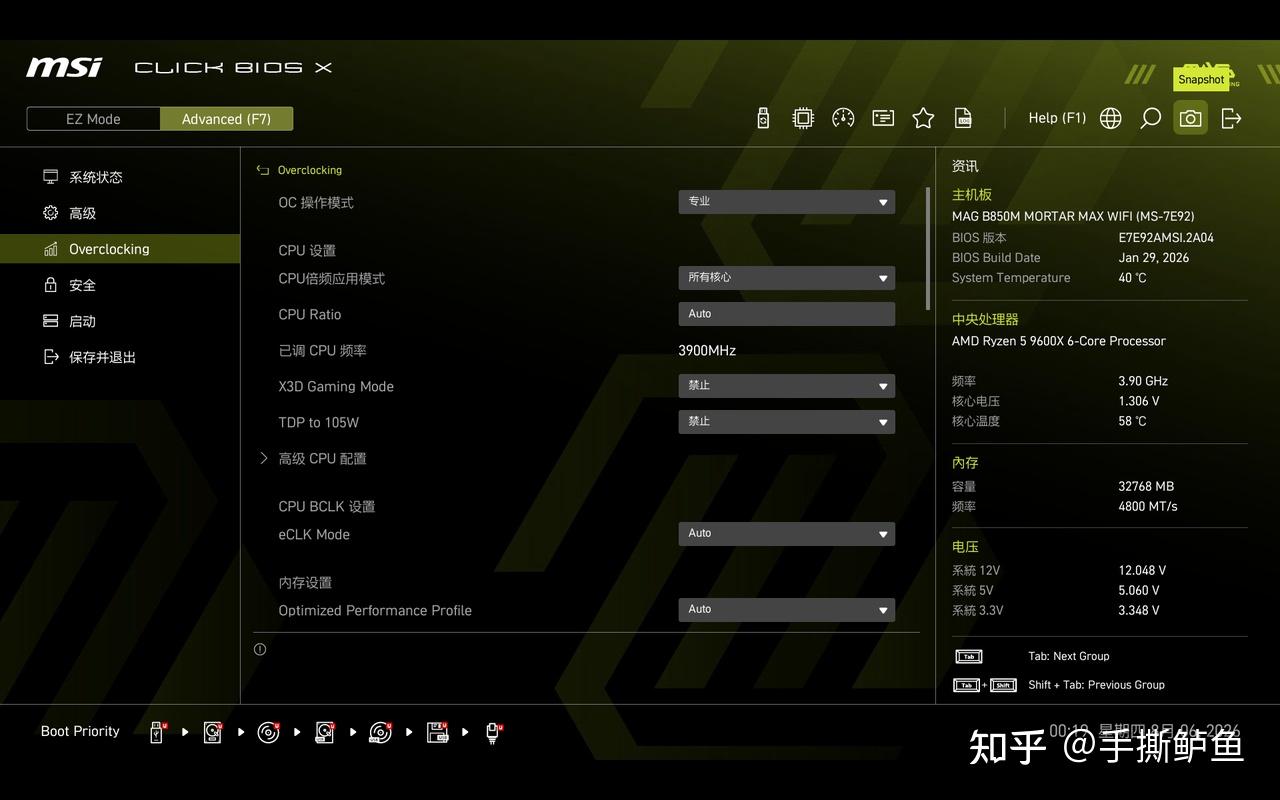The height and width of the screenshot is (800, 1280).
Task: Select the network boot device icon
Action: 494,732
